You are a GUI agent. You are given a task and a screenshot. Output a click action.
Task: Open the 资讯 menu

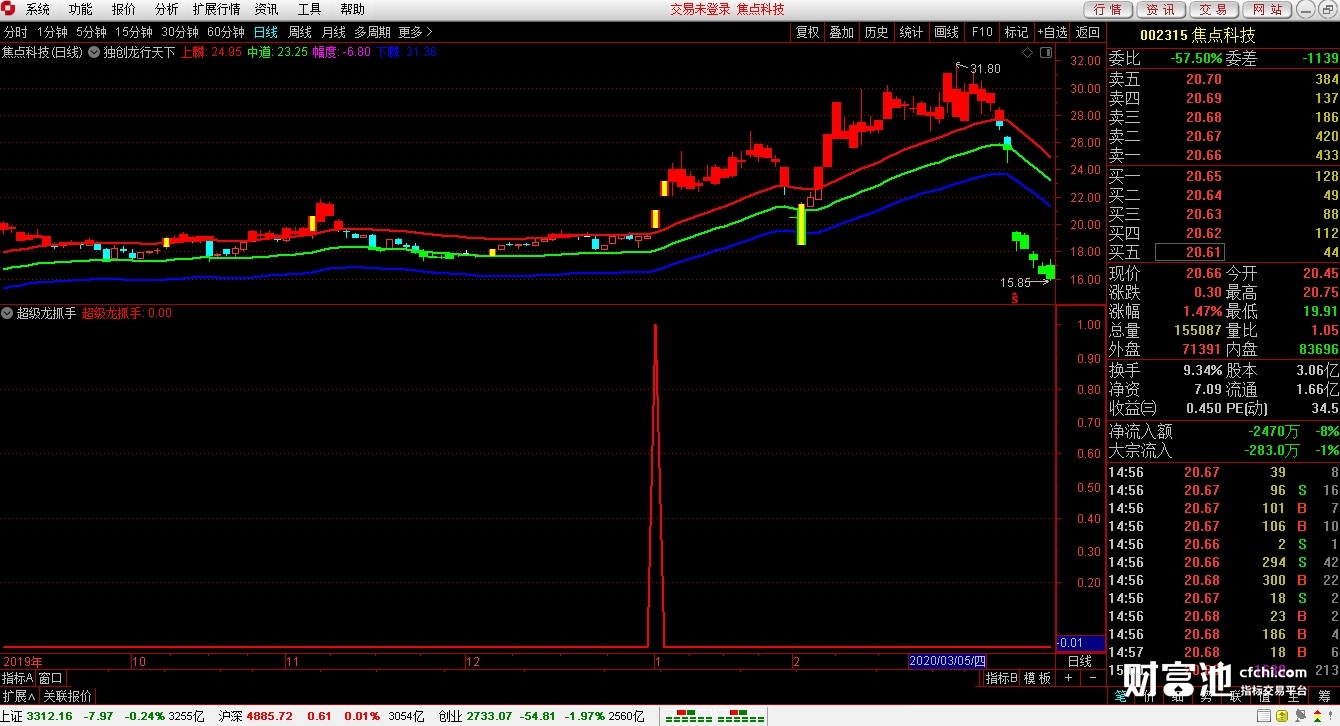tap(266, 9)
